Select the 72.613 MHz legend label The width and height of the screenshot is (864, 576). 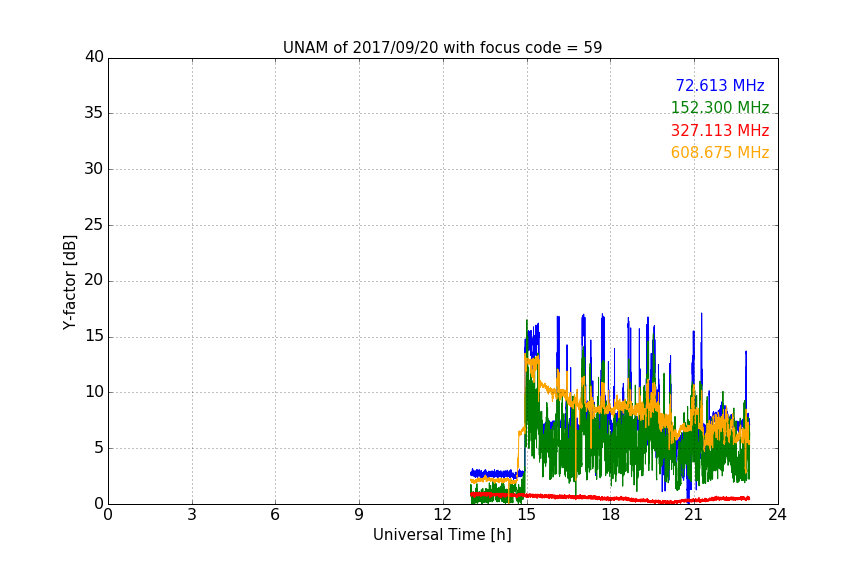720,85
